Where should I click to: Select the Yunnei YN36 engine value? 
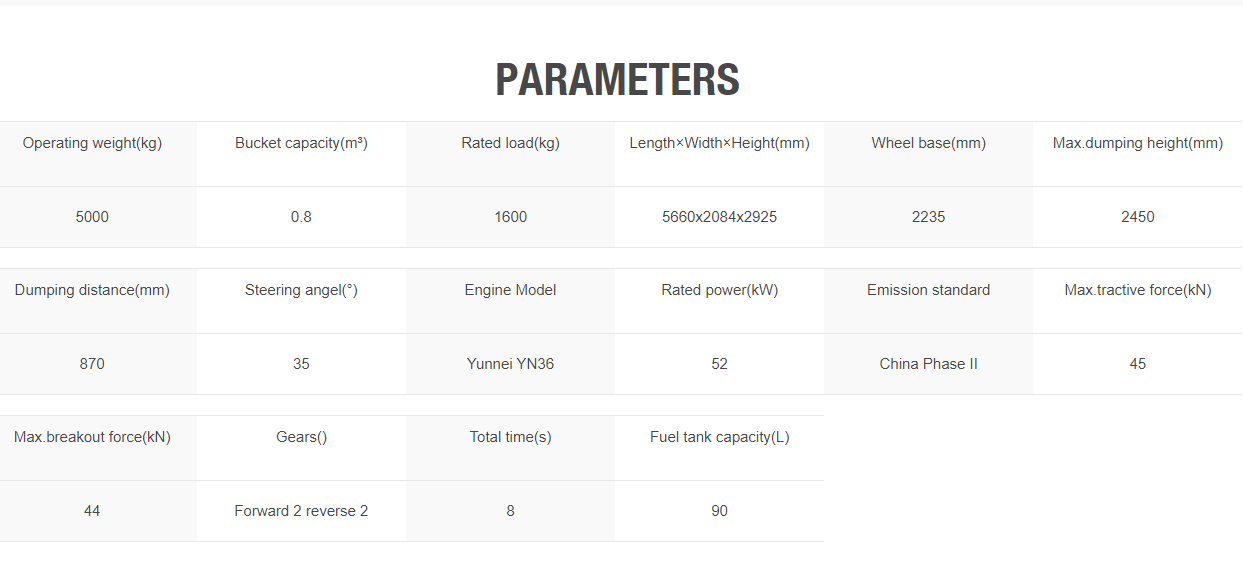point(510,364)
